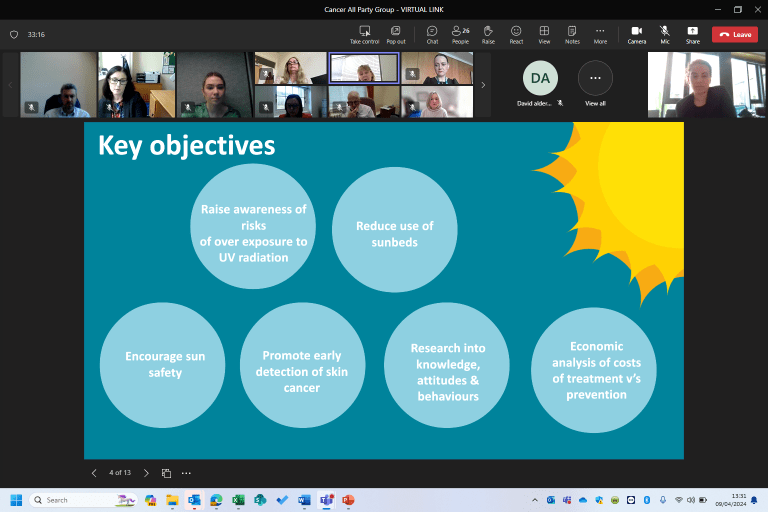Open Wi-Fi network settings in tray

[x=678, y=500]
